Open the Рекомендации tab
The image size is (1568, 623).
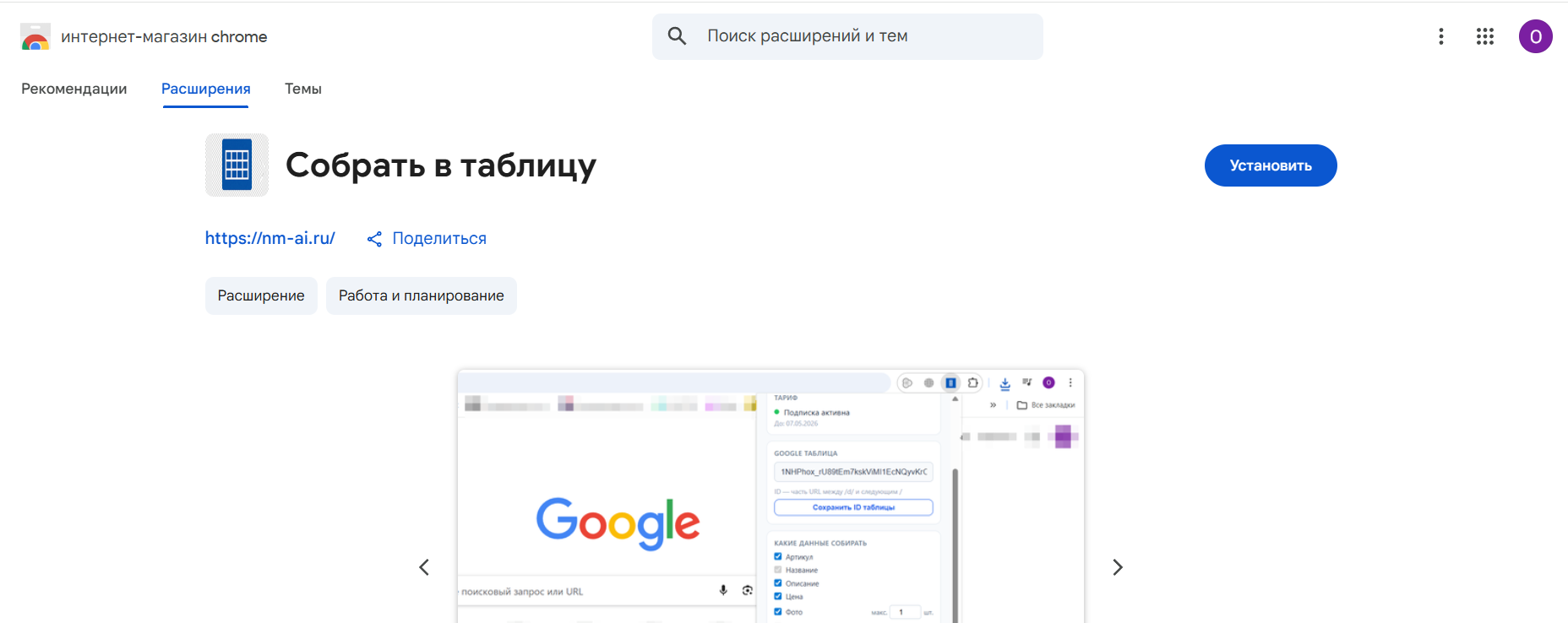(x=74, y=88)
